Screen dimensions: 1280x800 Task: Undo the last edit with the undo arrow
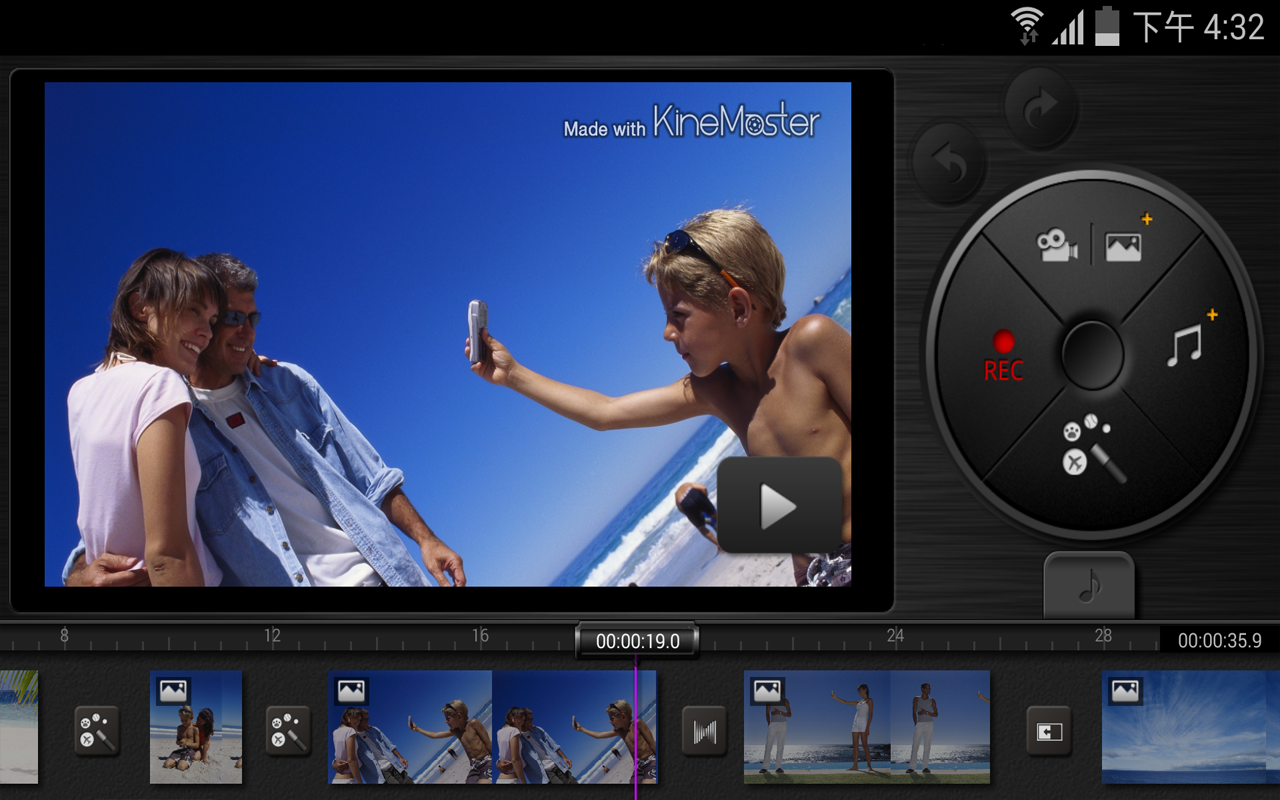point(949,164)
